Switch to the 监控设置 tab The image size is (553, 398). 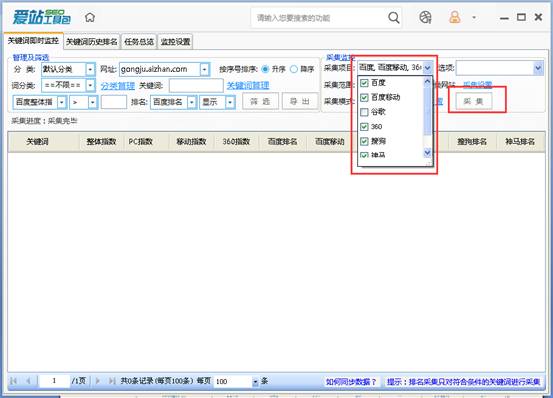point(175,42)
